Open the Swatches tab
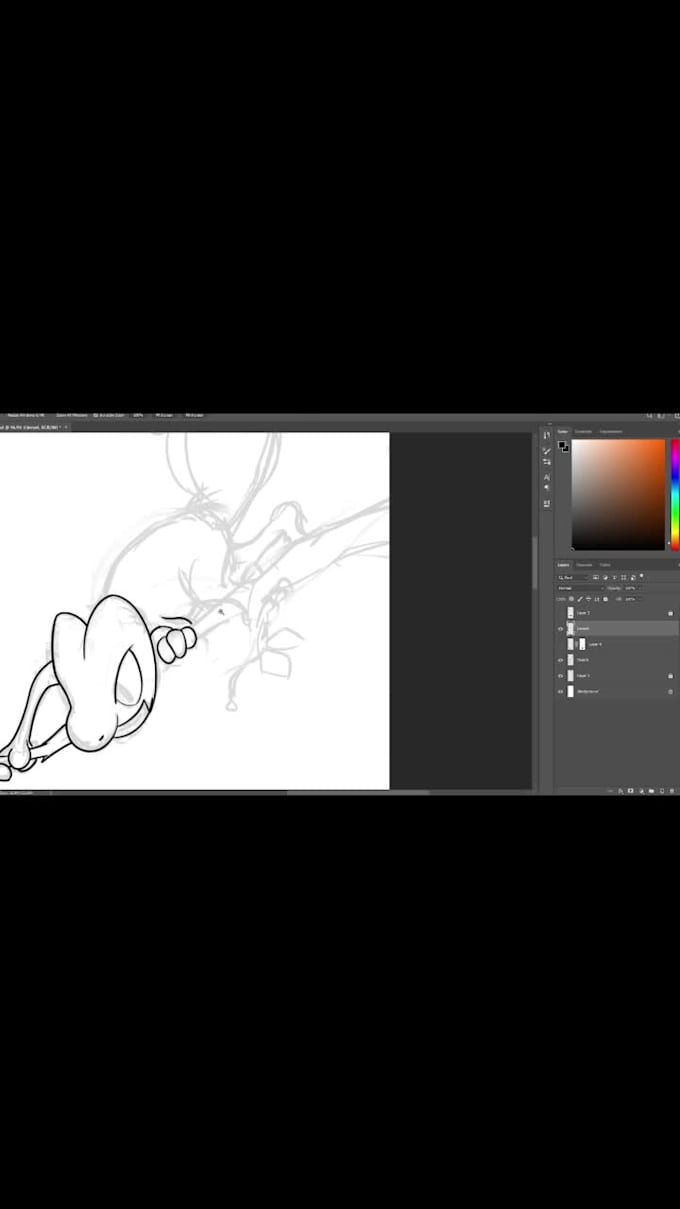680x1209 pixels. 583,431
